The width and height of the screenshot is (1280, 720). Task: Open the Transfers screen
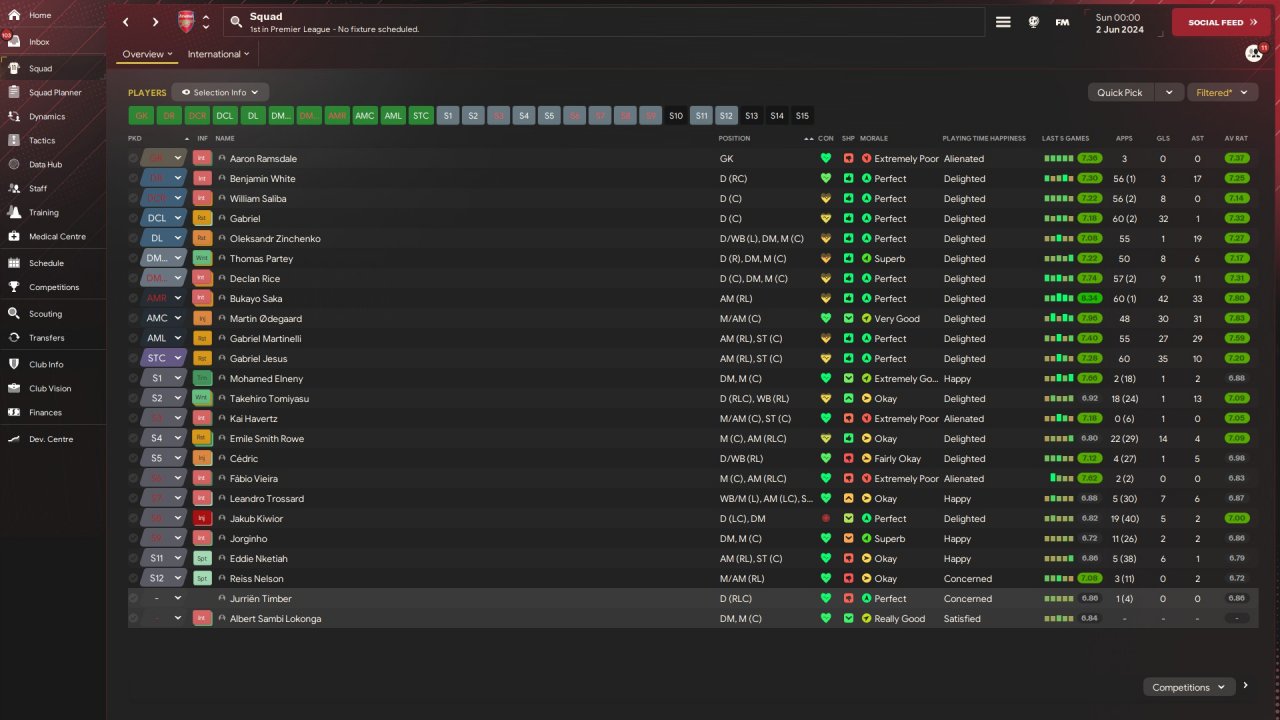point(46,337)
